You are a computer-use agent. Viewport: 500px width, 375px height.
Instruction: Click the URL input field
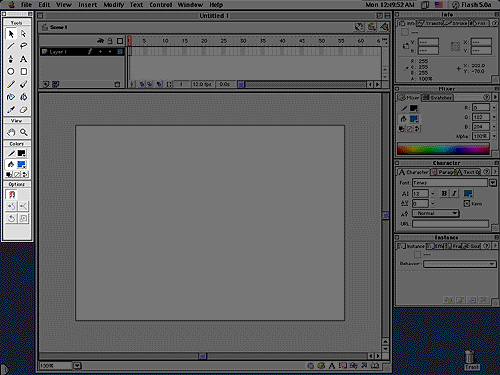(450, 224)
